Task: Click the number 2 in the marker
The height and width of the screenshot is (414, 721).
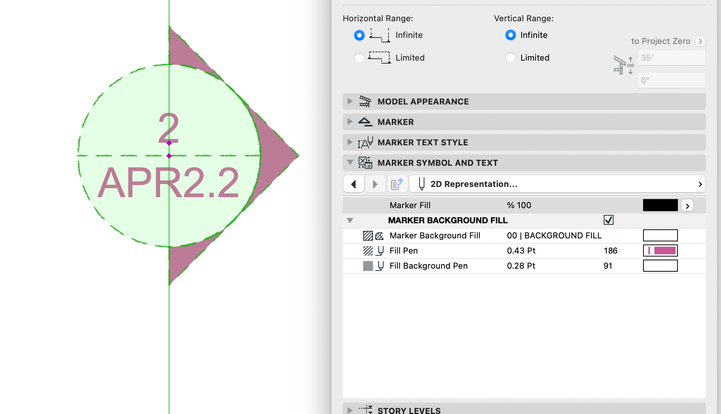Action: [x=168, y=128]
